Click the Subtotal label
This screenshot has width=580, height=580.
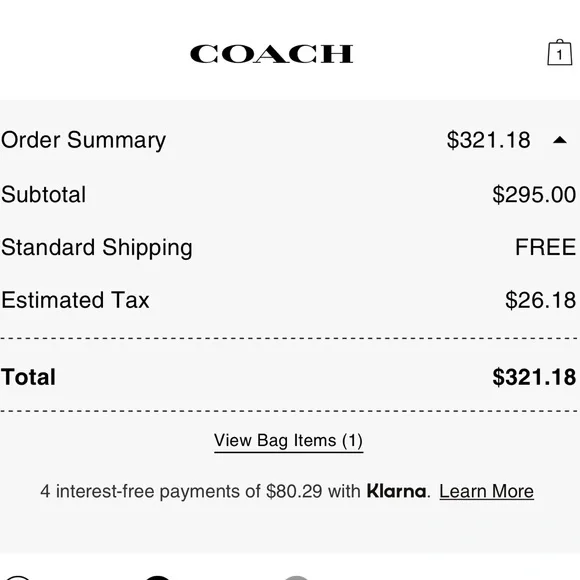tap(43, 194)
